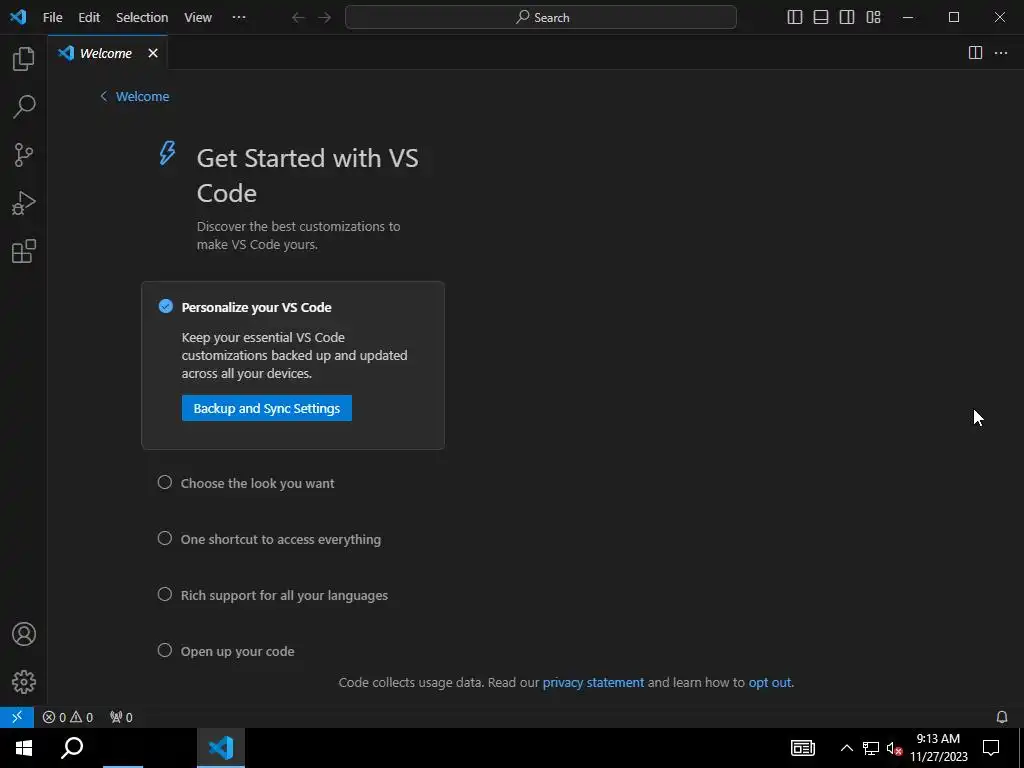
Task: Click the VS Code logo in title bar
Action: tap(18, 17)
